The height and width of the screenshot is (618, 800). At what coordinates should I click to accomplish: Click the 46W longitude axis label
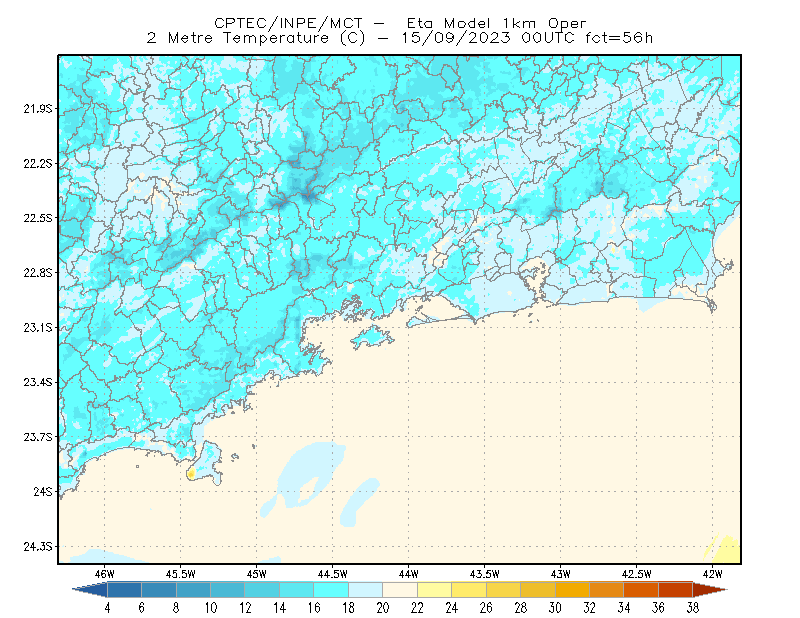point(105,574)
